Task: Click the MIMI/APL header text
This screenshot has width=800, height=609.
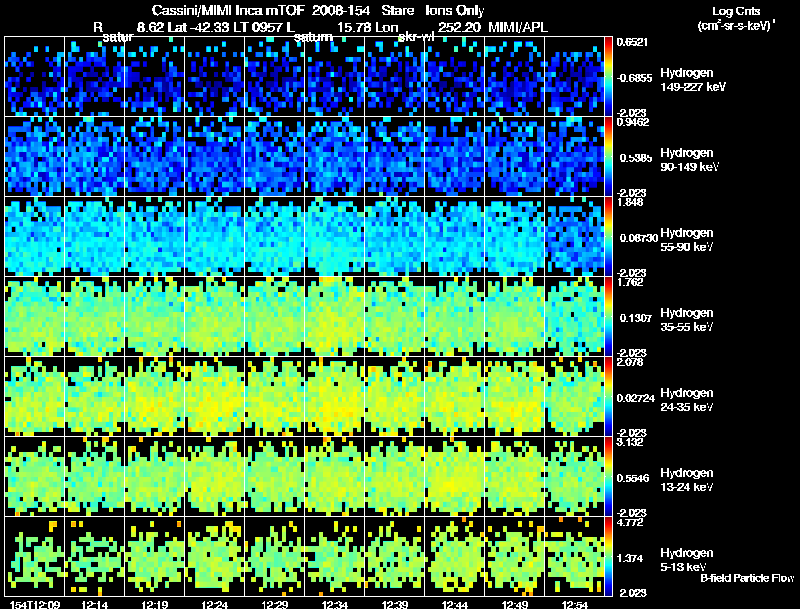Action: coord(518,27)
